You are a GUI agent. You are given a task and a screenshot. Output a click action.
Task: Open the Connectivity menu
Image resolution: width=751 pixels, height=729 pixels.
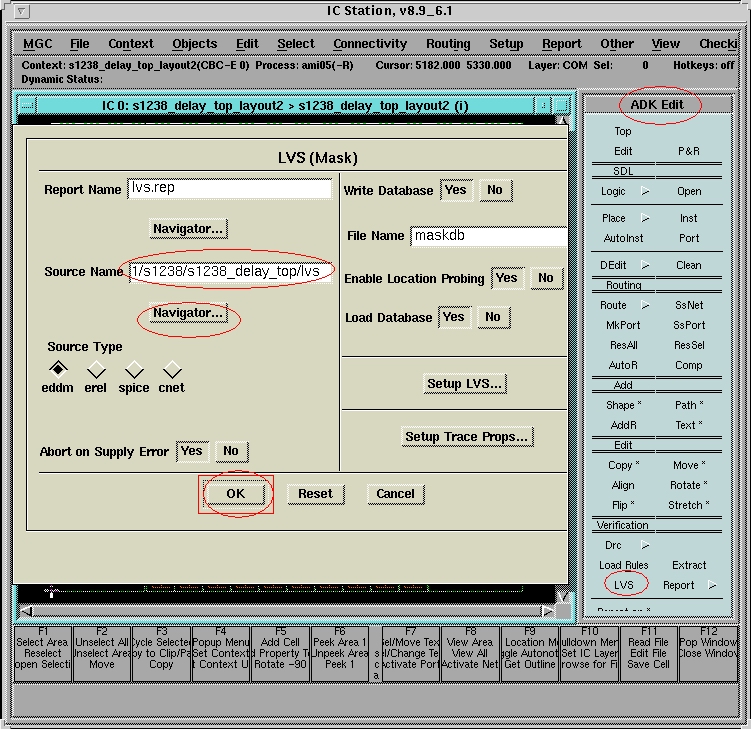[370, 44]
